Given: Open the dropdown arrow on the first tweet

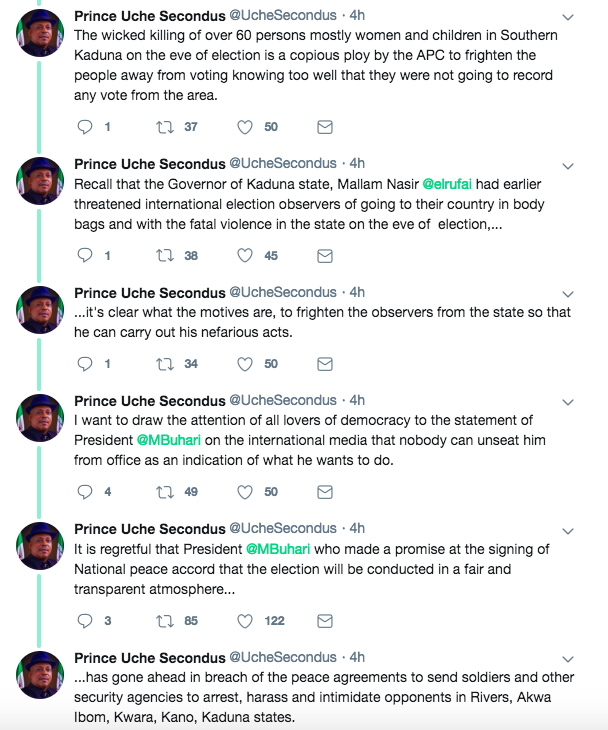Looking at the screenshot, I should point(568,18).
